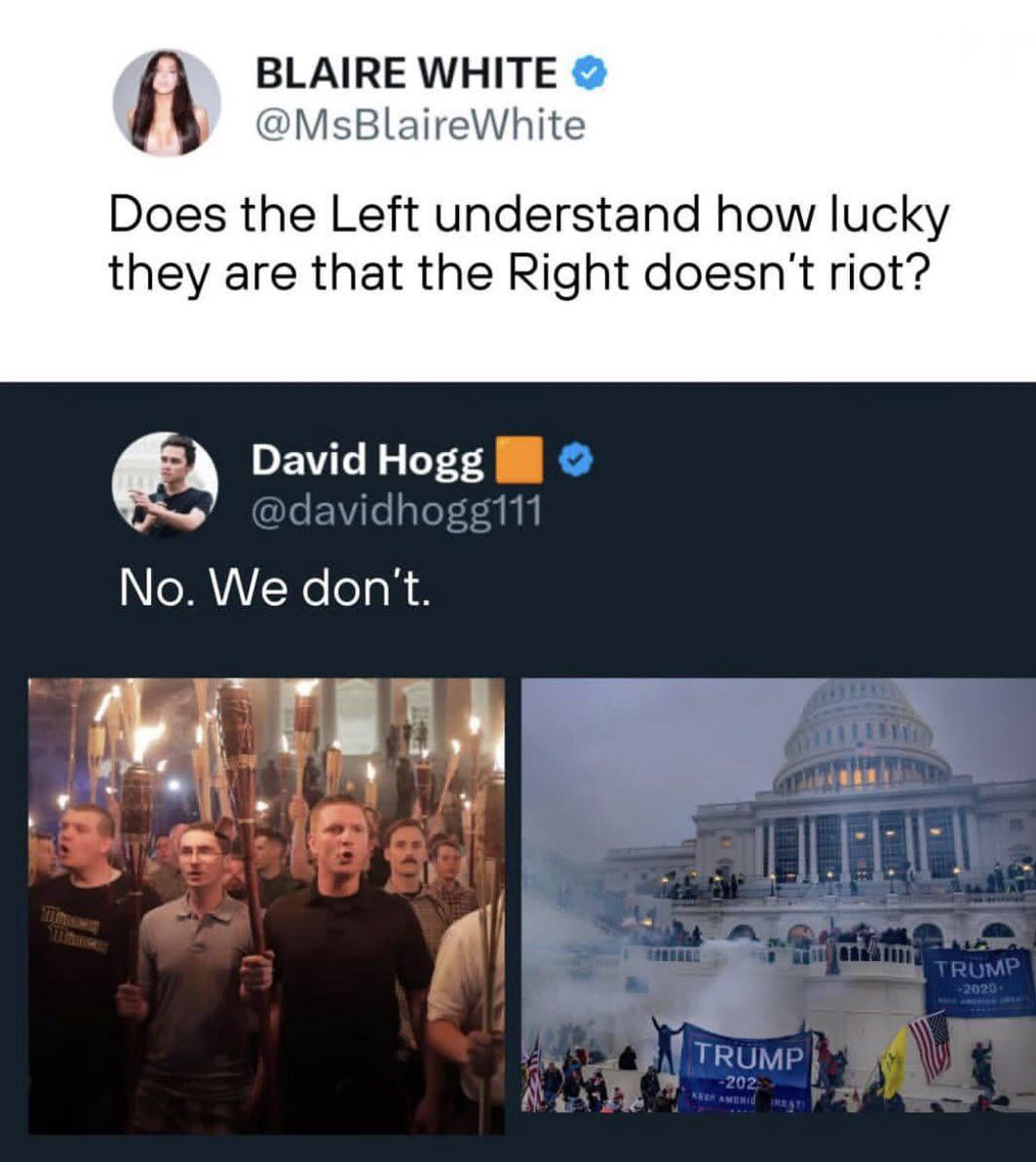
Task: Open the Capitol building photo
Action: [779, 896]
